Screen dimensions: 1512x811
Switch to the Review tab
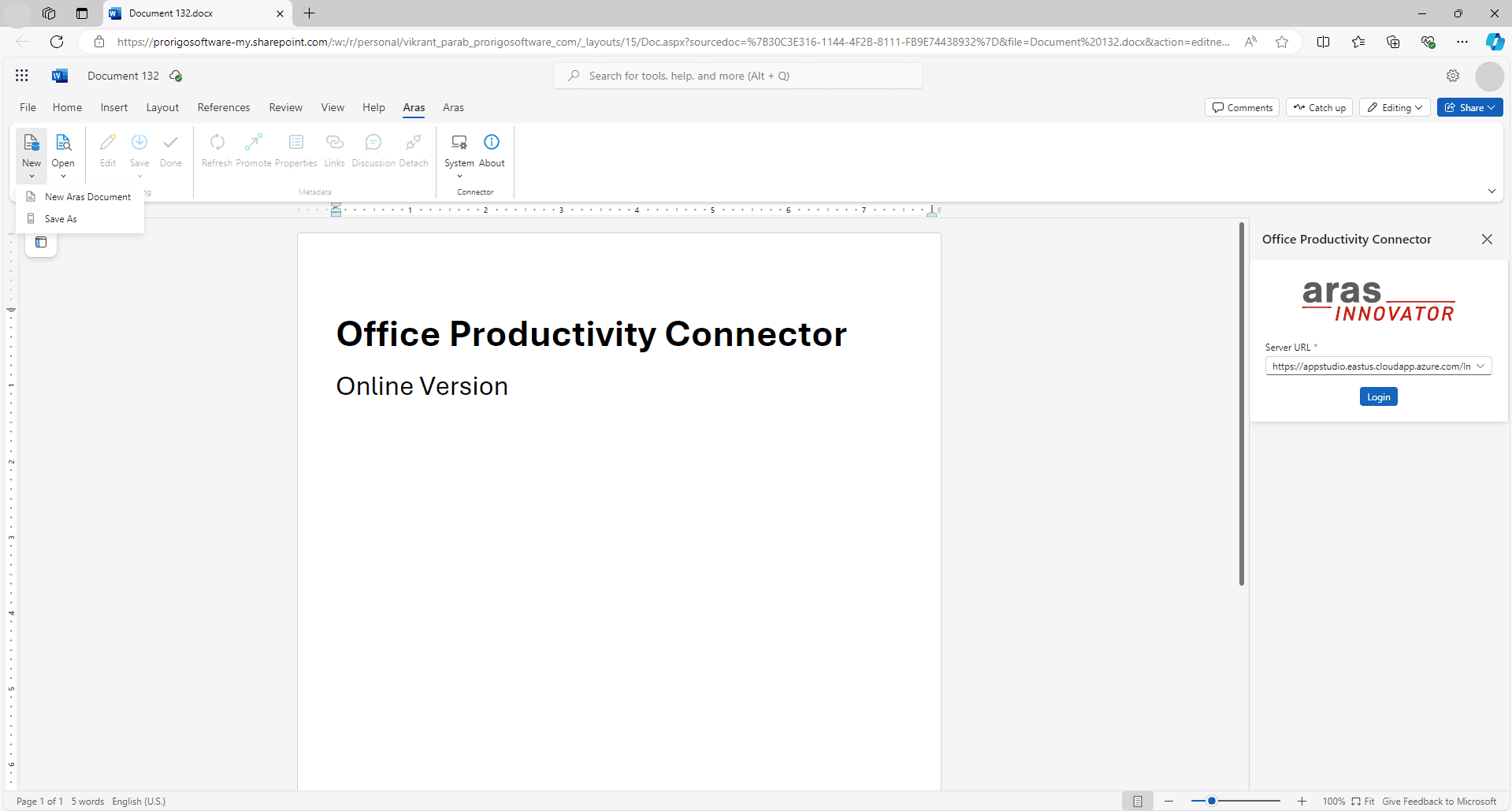tap(286, 107)
